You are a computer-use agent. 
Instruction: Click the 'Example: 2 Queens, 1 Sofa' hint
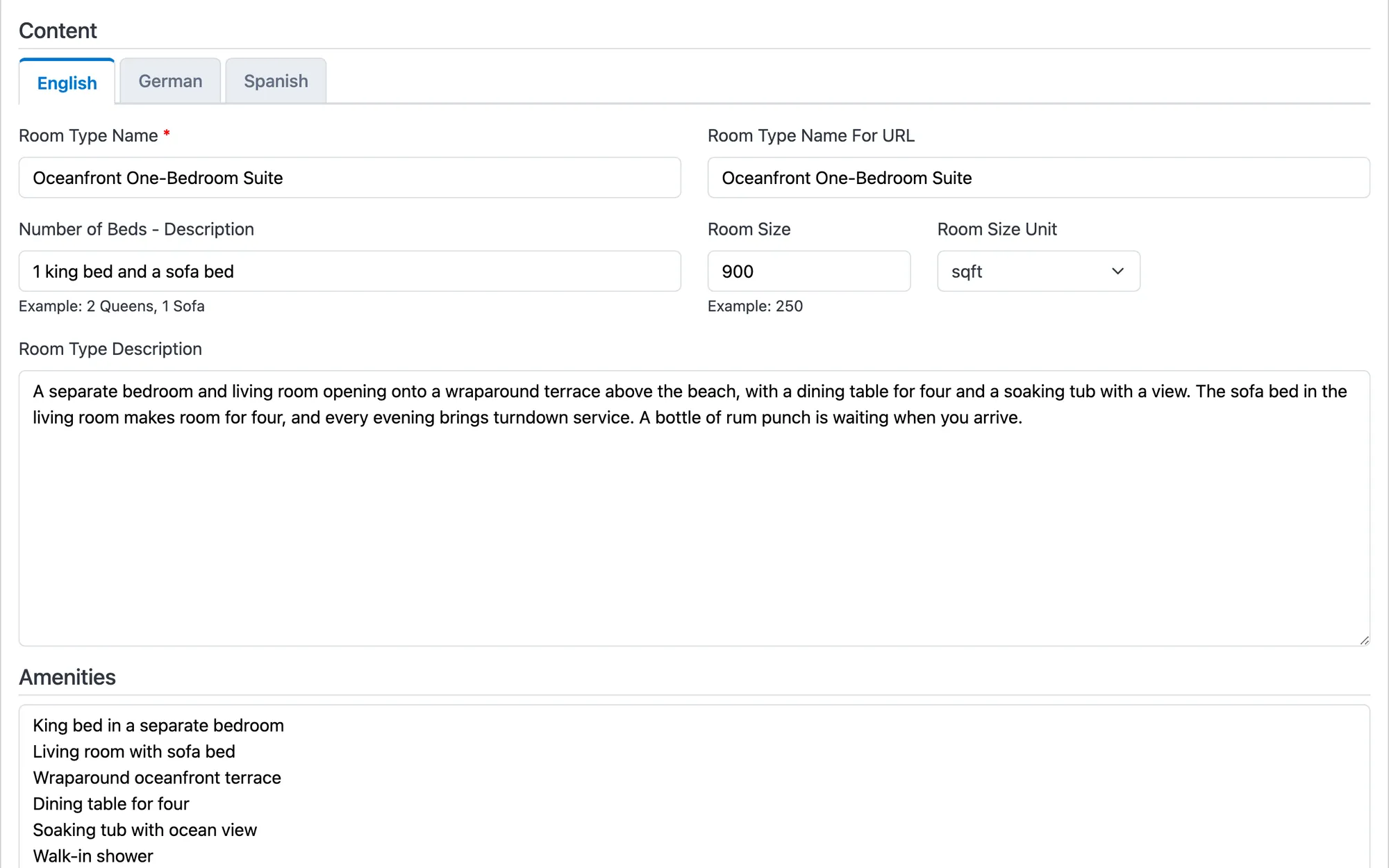(112, 306)
